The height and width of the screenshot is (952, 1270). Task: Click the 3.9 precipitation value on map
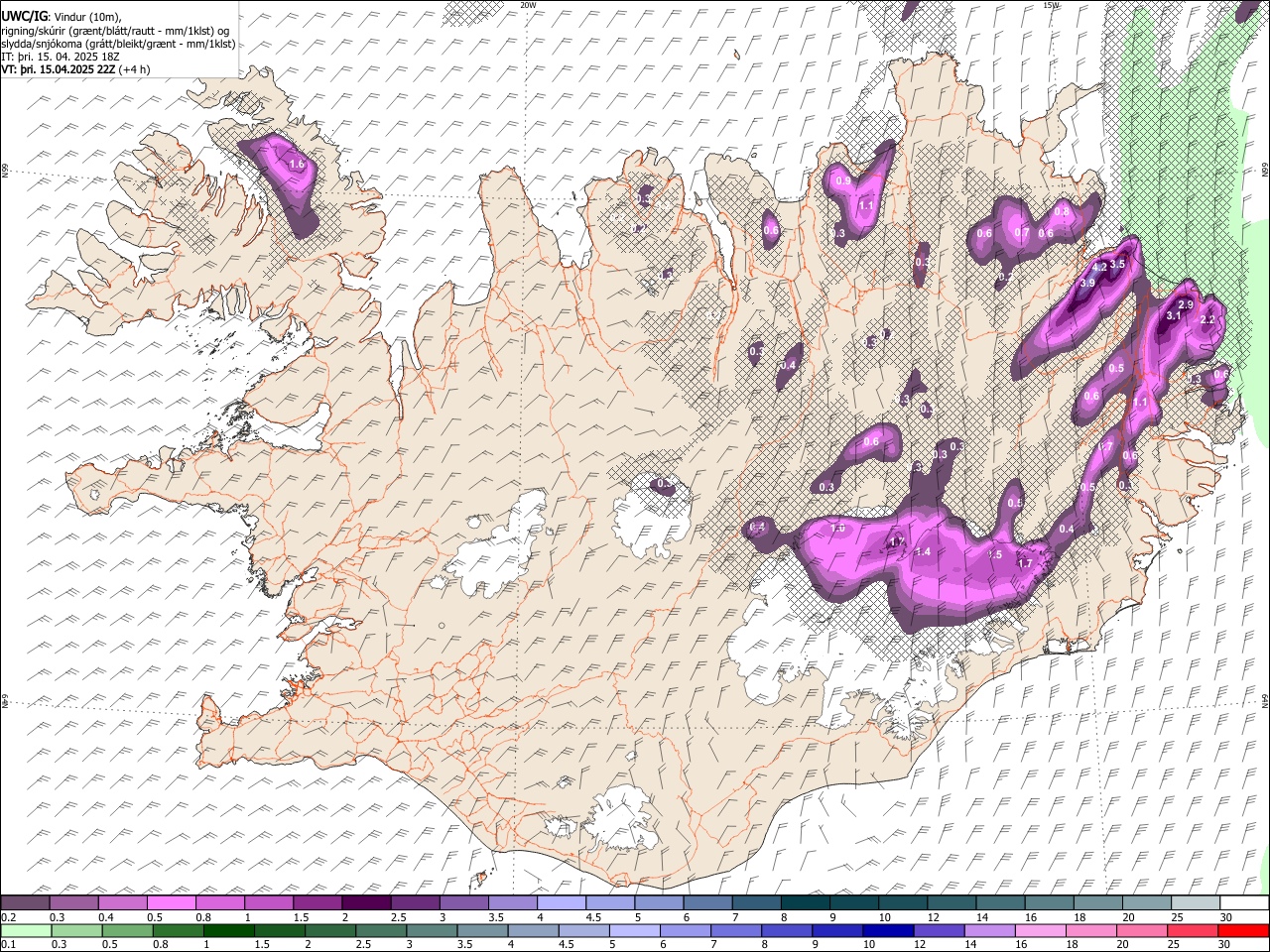point(1087,283)
